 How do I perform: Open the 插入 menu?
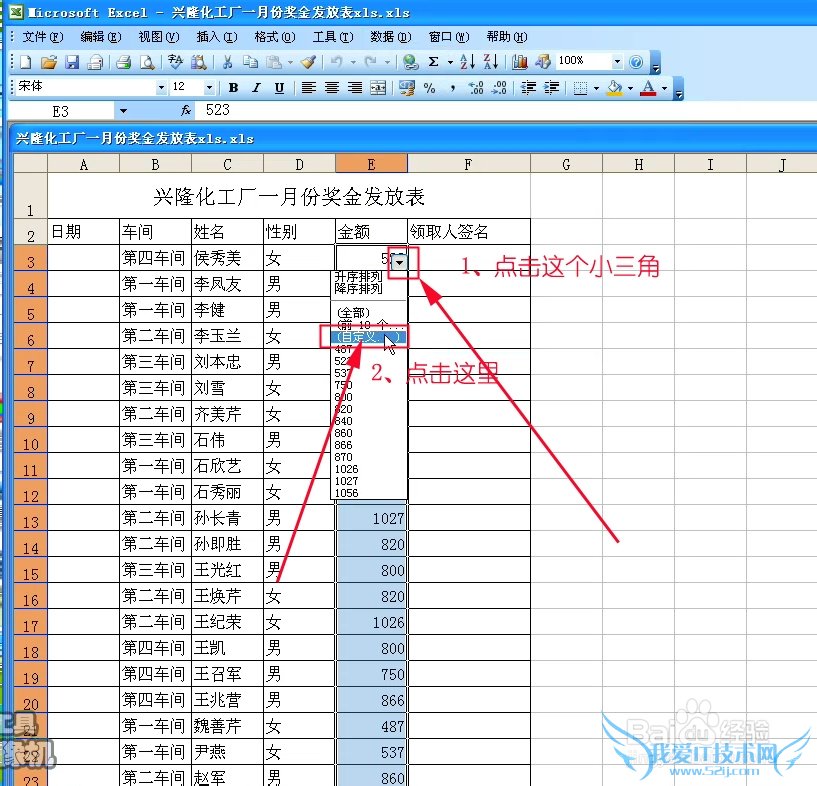click(x=216, y=37)
